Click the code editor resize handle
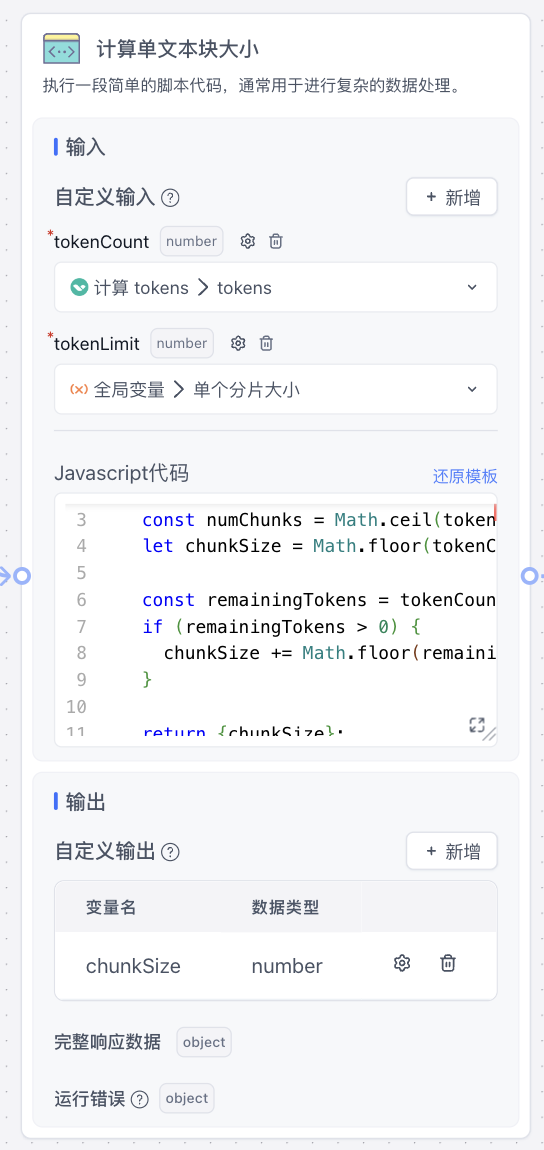This screenshot has width=544, height=1150. (x=490, y=733)
